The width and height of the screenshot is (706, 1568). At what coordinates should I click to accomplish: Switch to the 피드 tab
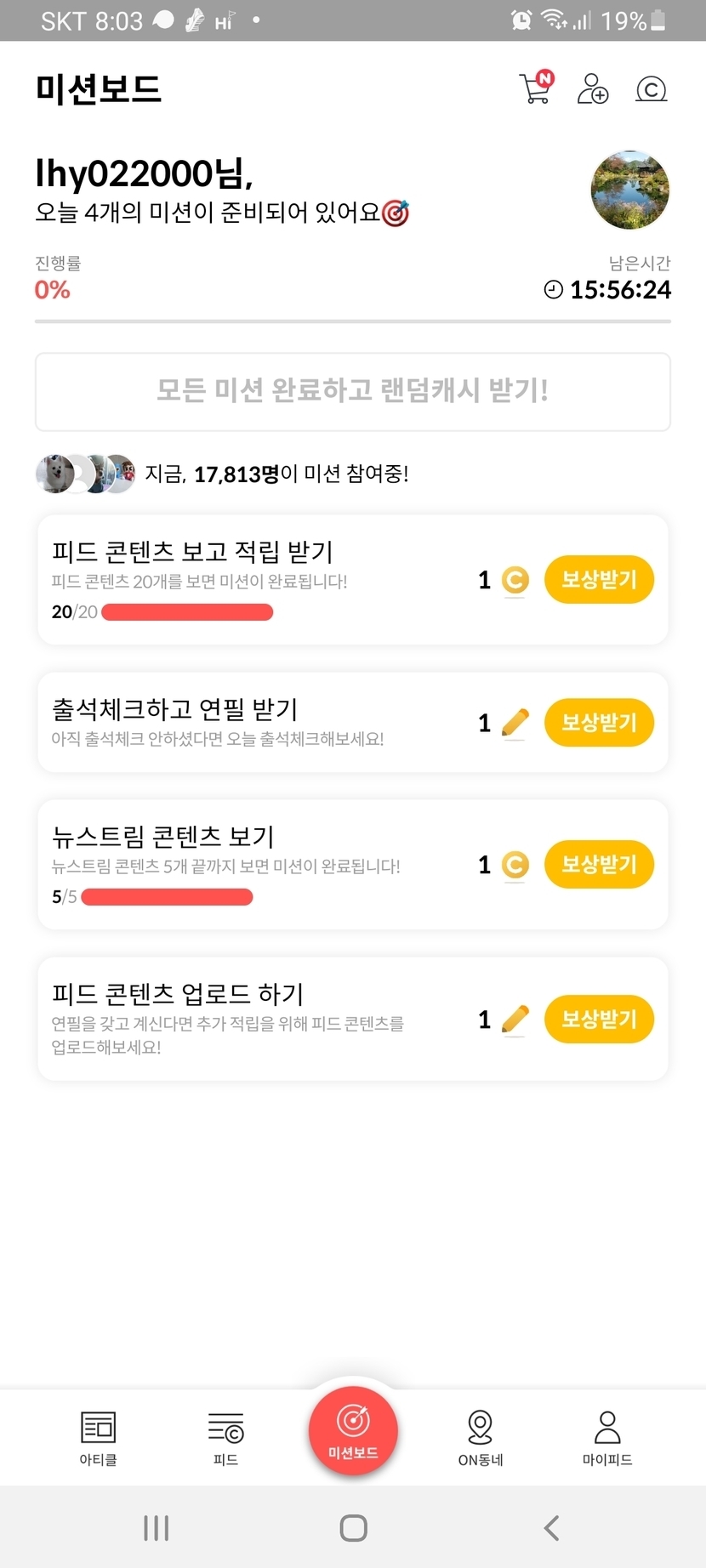[x=225, y=1437]
